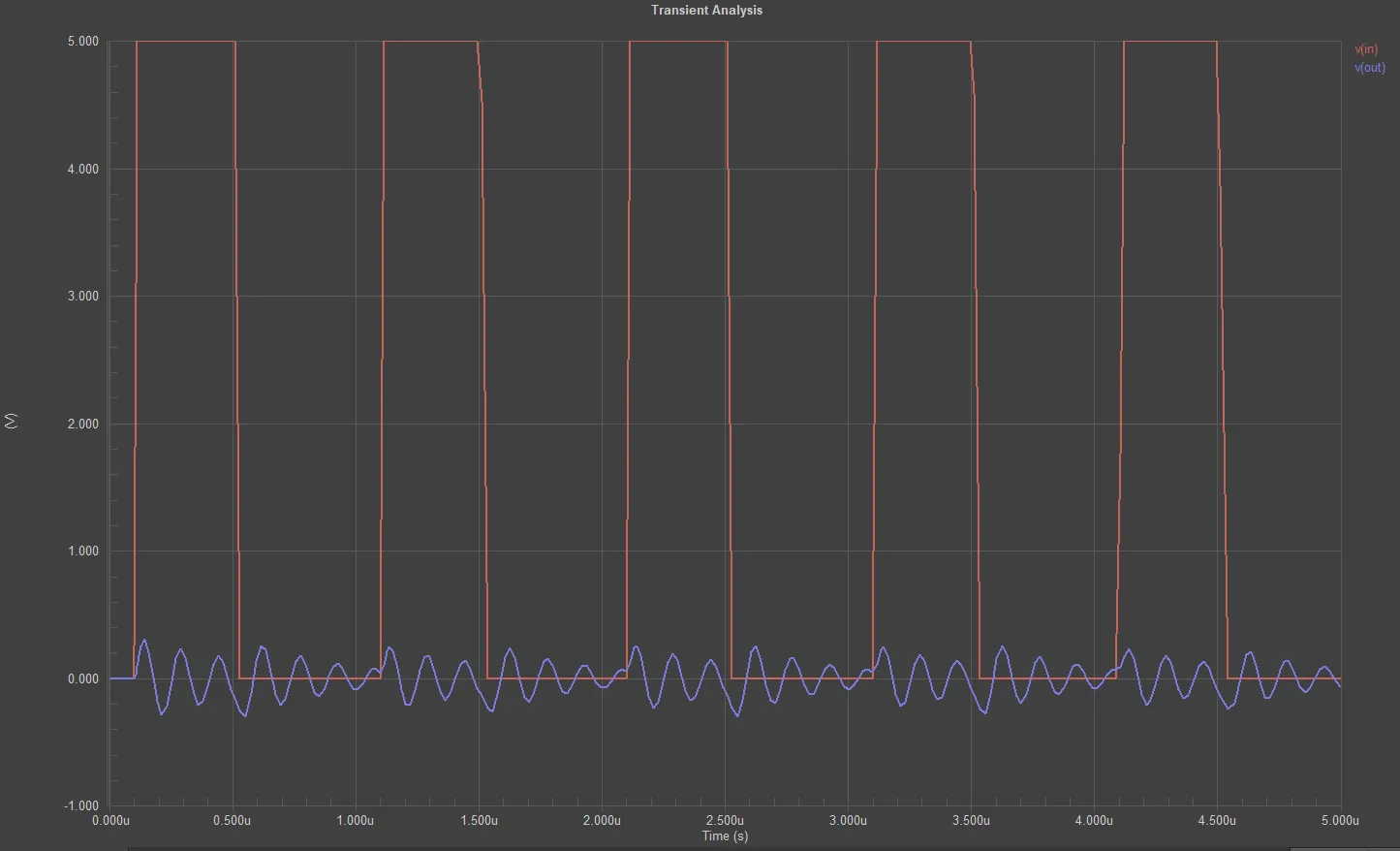The width and height of the screenshot is (1400, 851).
Task: Click the 4.500u time axis label
Action: pos(1217,821)
